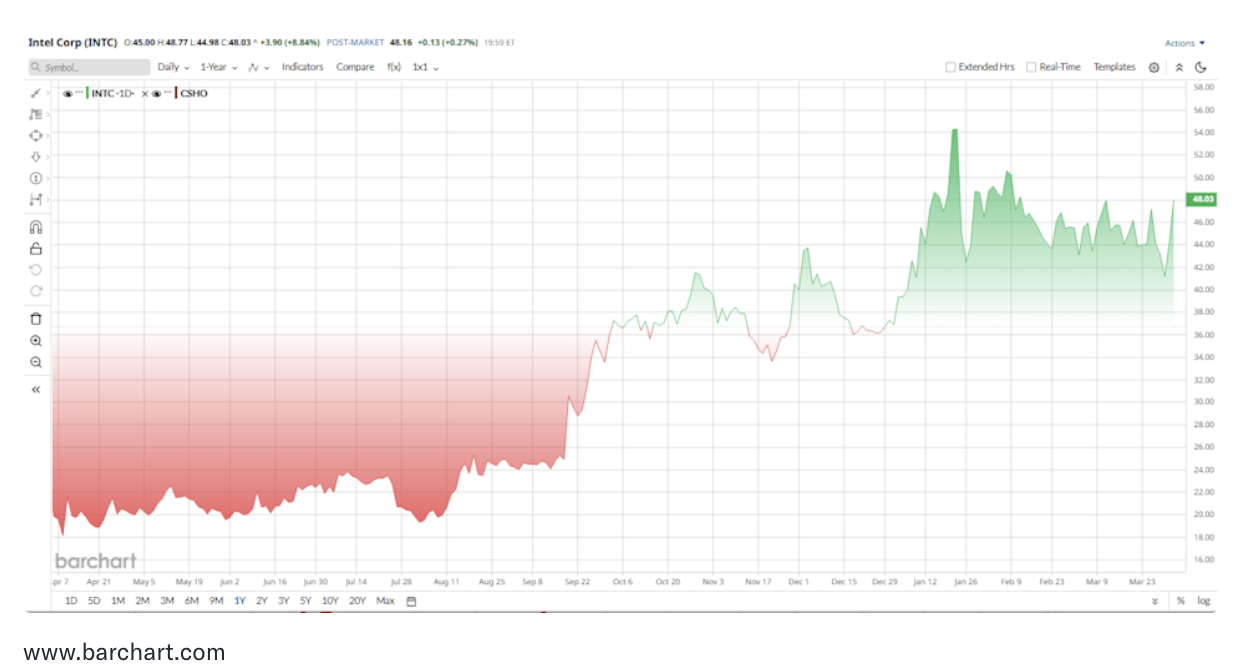This screenshot has height=672, width=1248.
Task: Open the Actions dropdown menu
Action: [1185, 43]
